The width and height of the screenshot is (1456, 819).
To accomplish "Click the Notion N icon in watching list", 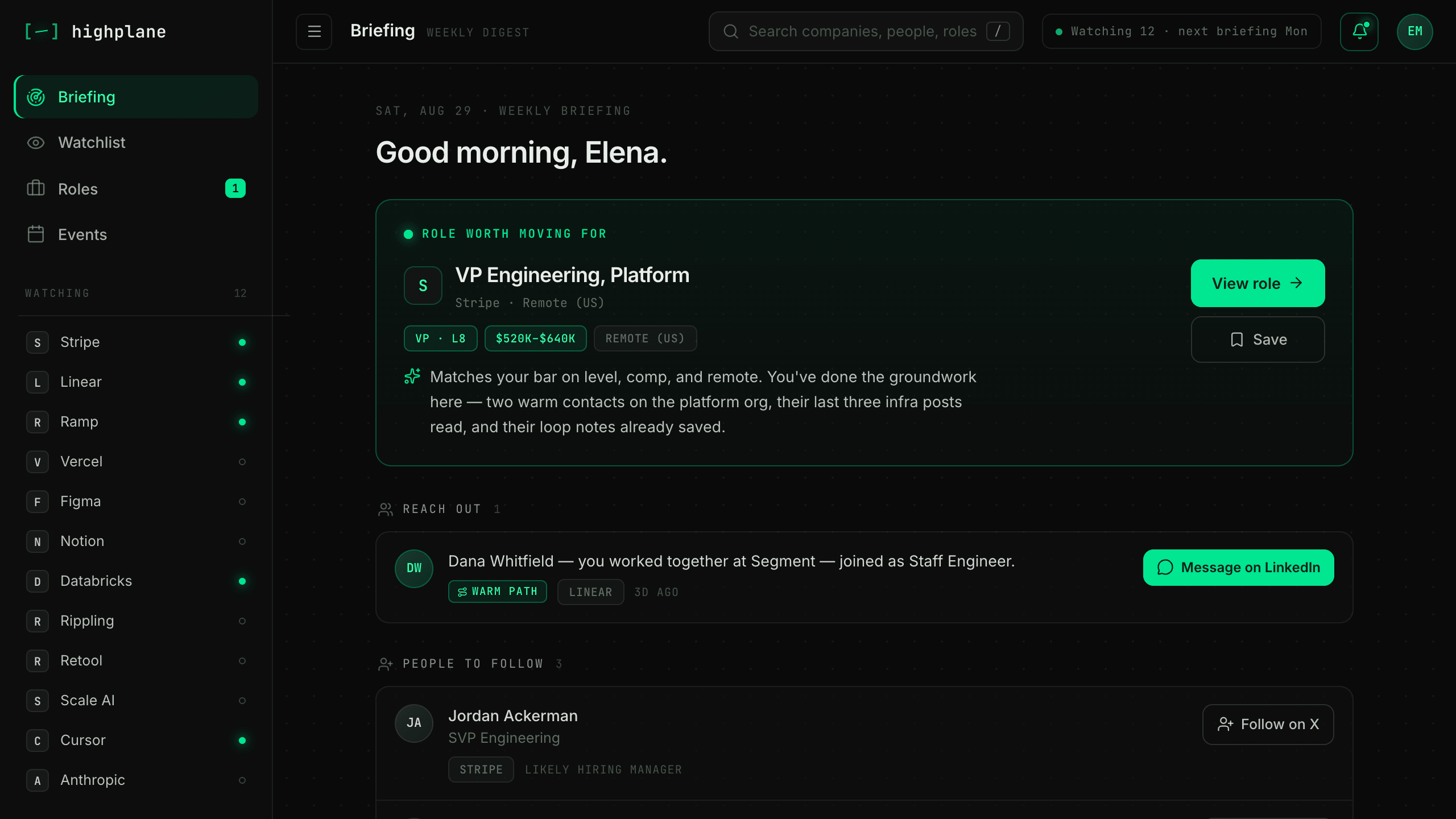I will (x=38, y=541).
